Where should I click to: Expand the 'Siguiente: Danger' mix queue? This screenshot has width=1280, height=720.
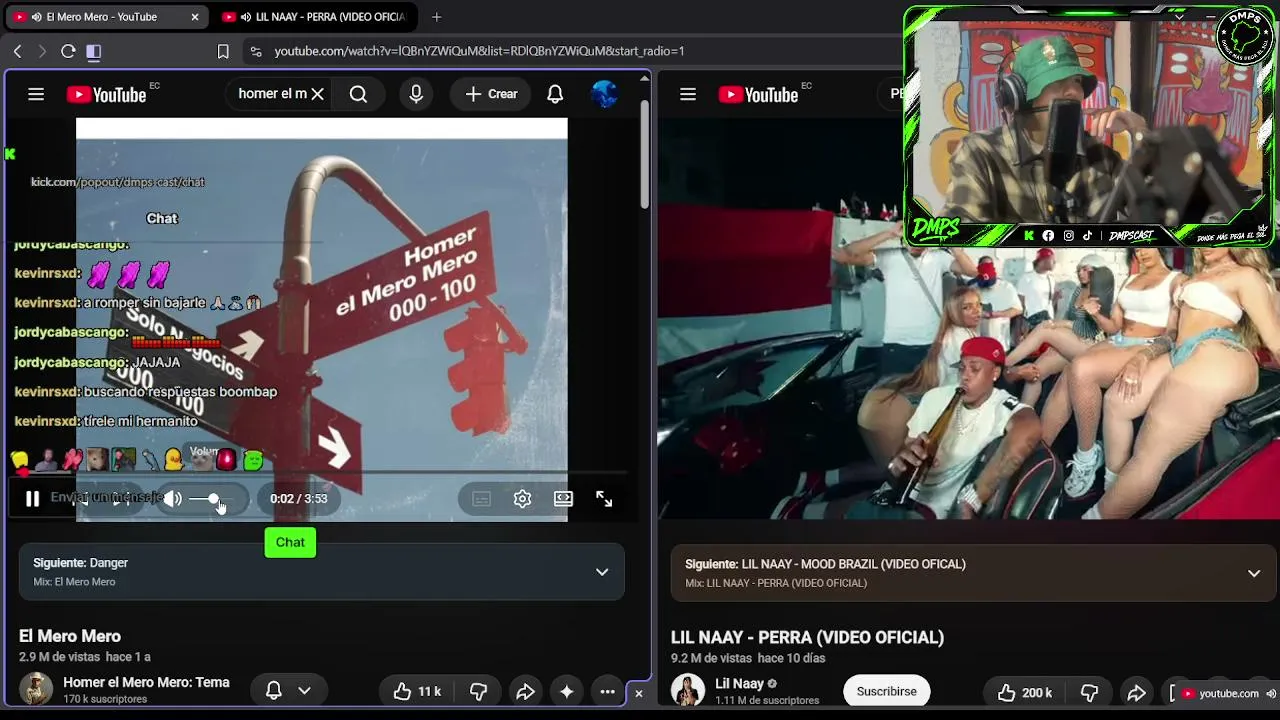(602, 572)
